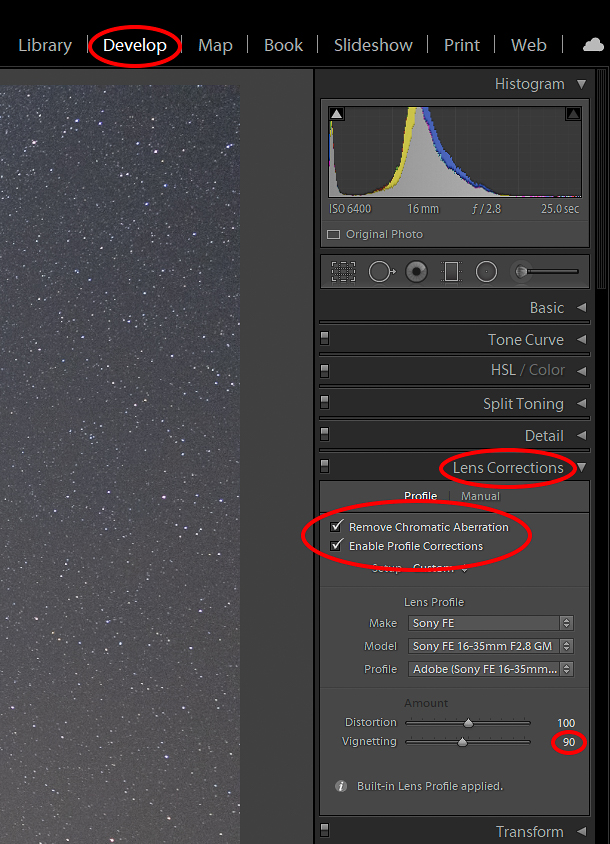610x844 pixels.
Task: Uncheck Remove Chromatic Aberration
Action: coord(336,526)
